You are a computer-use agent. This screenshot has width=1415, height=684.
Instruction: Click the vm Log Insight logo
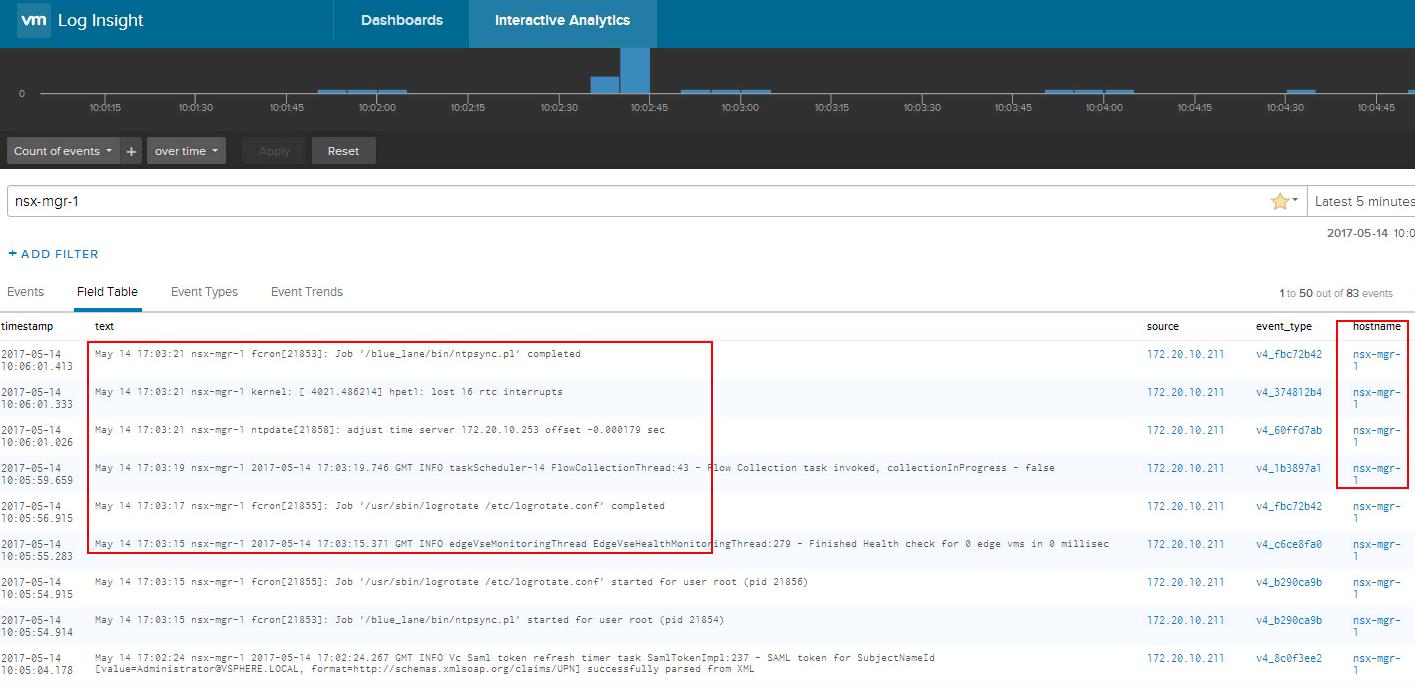81,20
